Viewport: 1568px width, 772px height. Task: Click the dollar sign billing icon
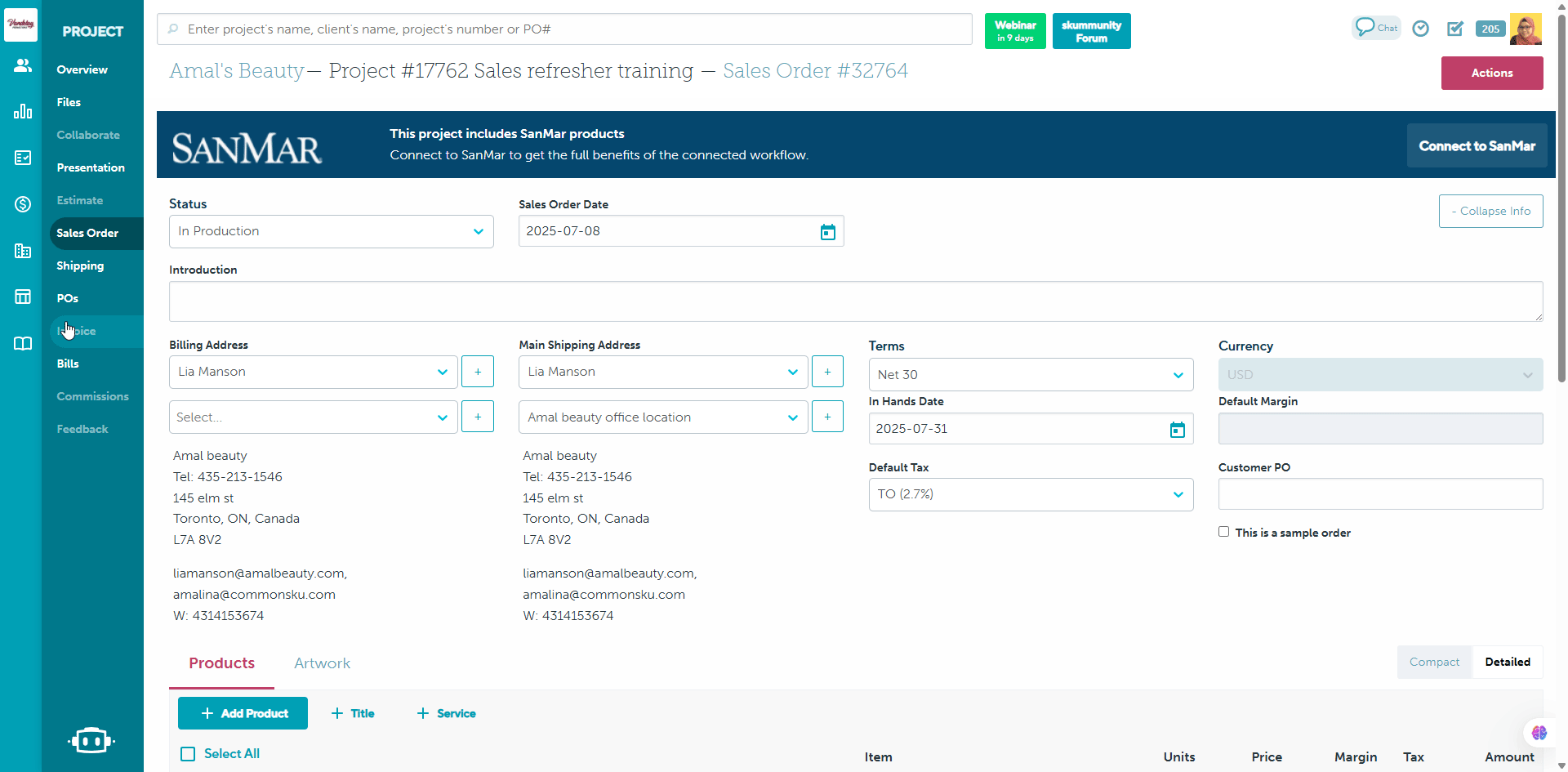23,204
